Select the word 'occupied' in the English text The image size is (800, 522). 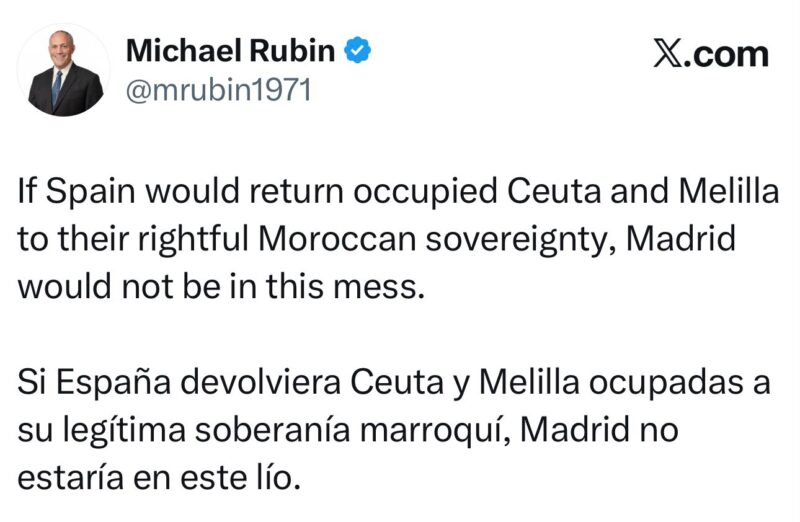click(x=425, y=192)
